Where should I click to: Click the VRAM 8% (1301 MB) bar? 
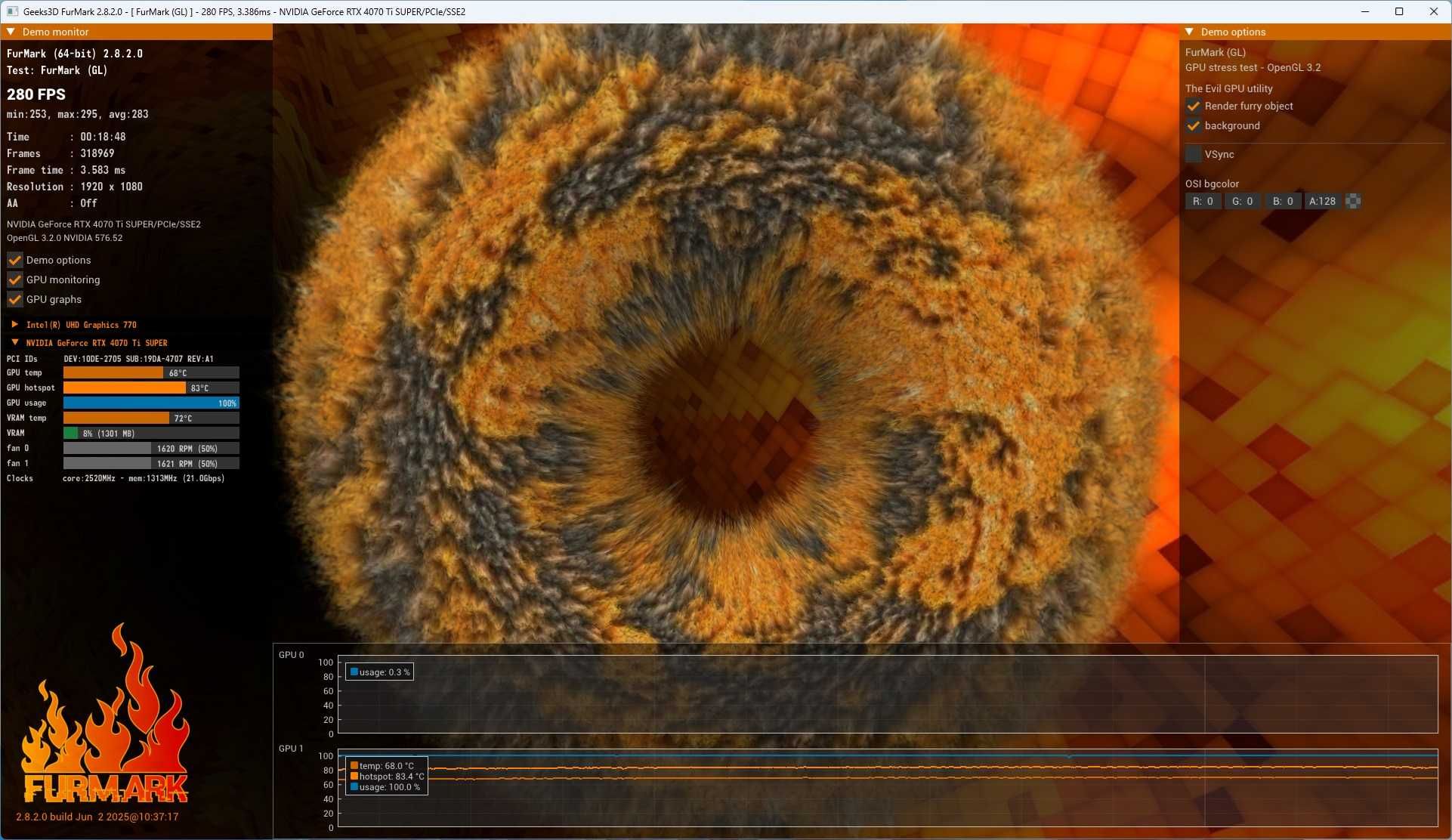pos(151,433)
